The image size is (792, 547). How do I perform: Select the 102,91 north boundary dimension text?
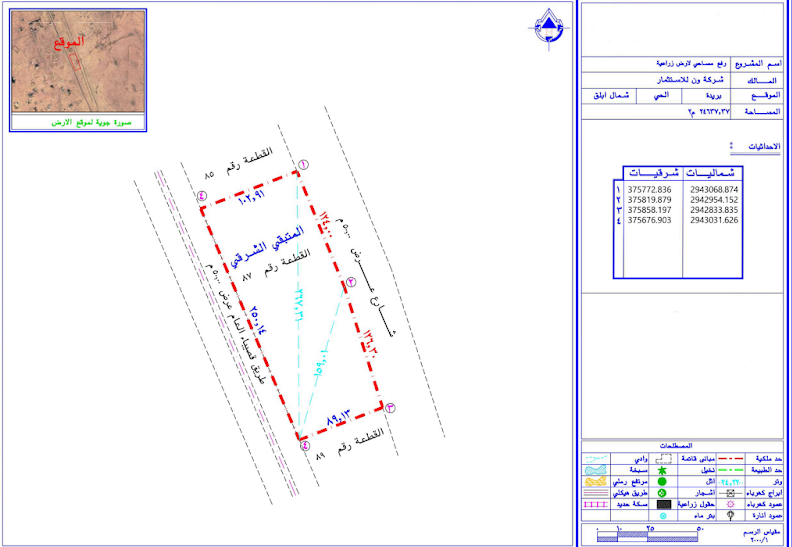[251, 199]
